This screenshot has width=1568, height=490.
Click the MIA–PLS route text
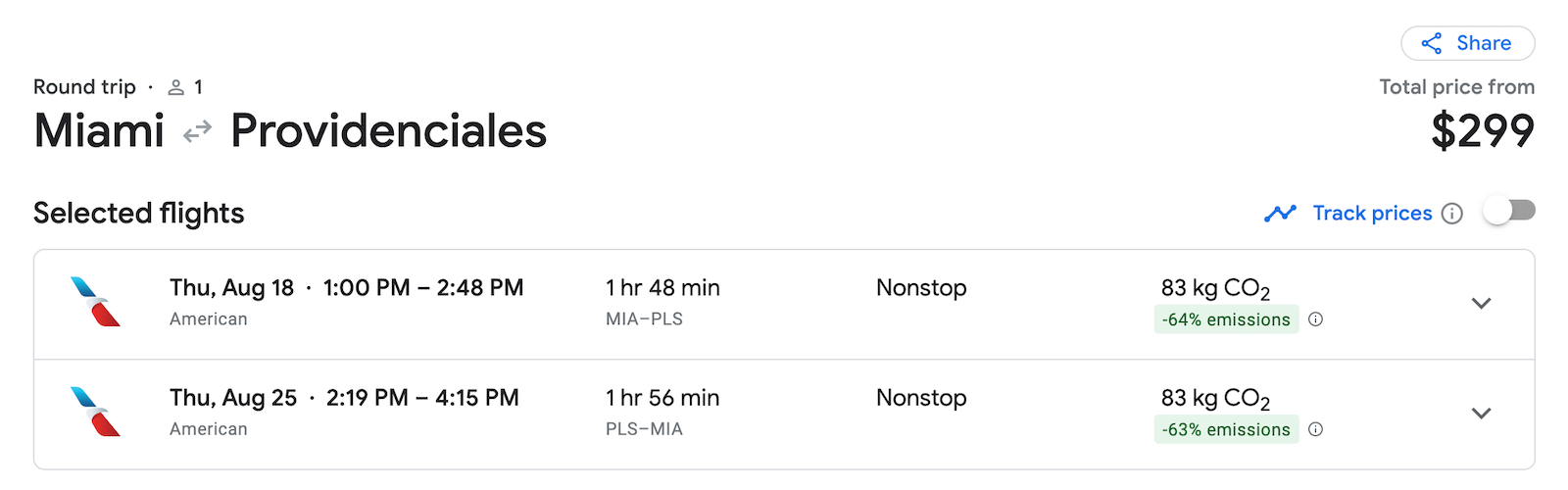click(644, 319)
